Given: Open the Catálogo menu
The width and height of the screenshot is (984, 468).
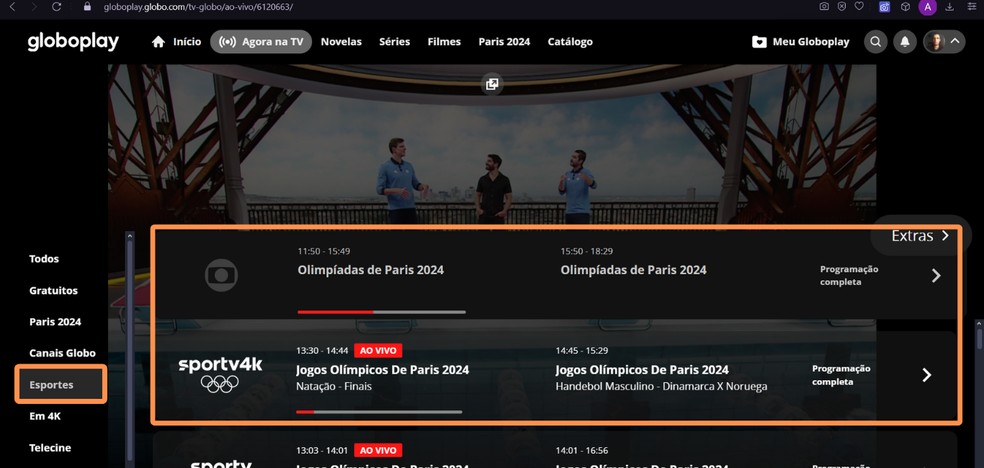Looking at the screenshot, I should [570, 41].
